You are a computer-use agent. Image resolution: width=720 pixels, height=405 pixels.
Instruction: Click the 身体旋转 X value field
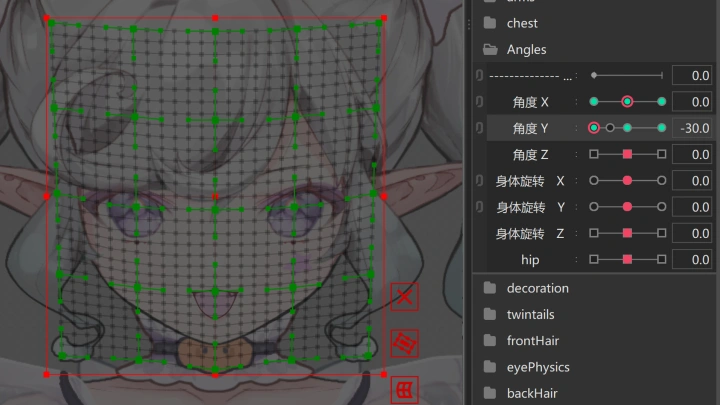pos(692,180)
